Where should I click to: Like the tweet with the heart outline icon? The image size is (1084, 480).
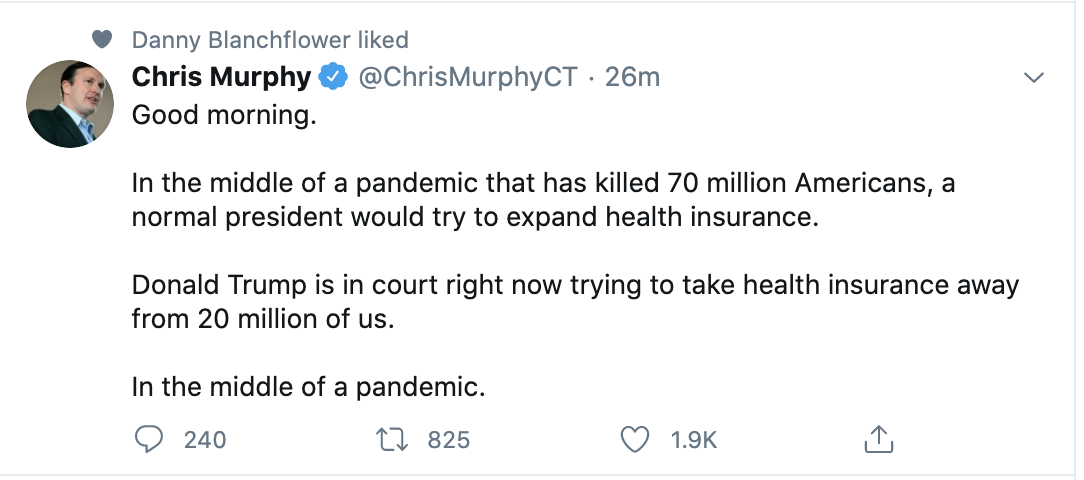click(634, 439)
